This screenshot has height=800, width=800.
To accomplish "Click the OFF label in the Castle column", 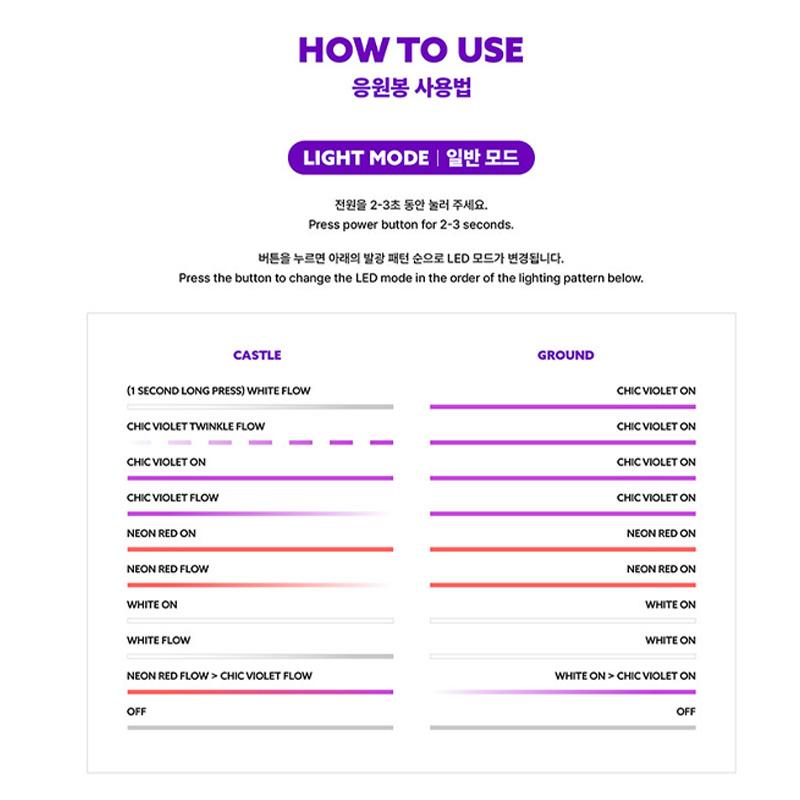I will [136, 712].
